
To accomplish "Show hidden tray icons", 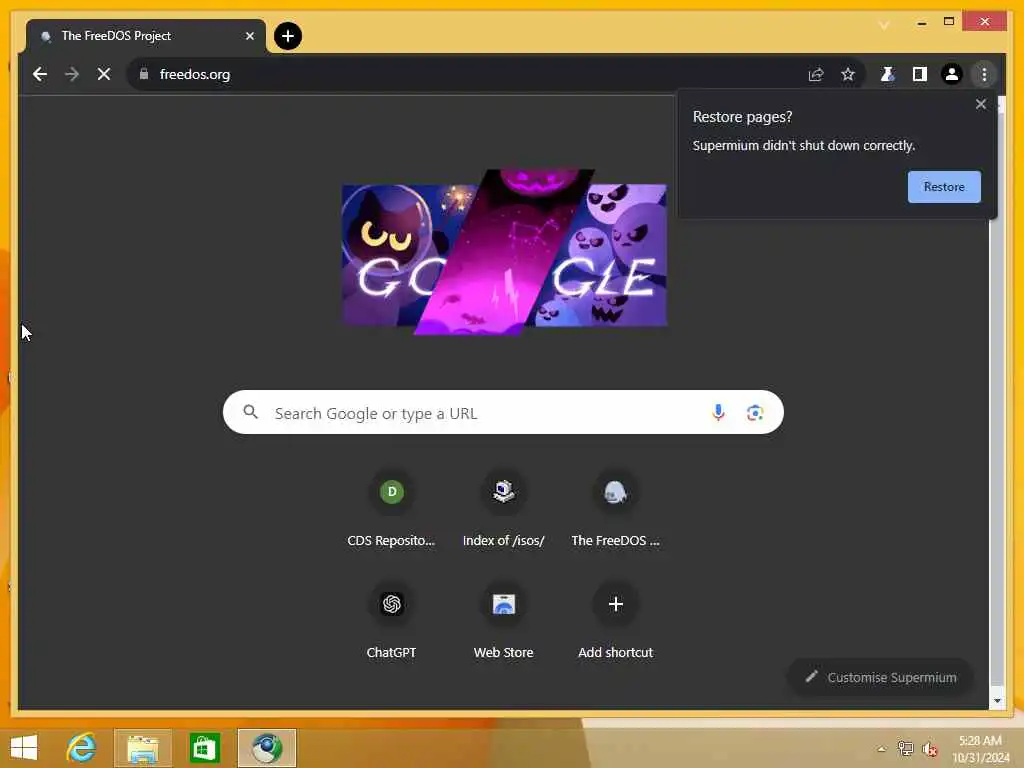I will pyautogui.click(x=882, y=749).
